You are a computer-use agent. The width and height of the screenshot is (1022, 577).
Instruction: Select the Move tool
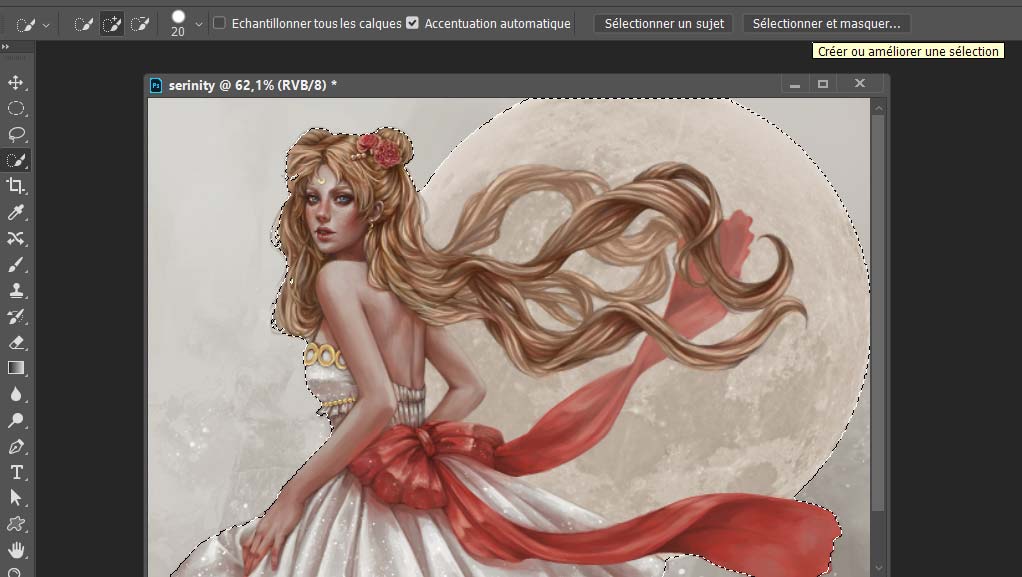[x=16, y=83]
